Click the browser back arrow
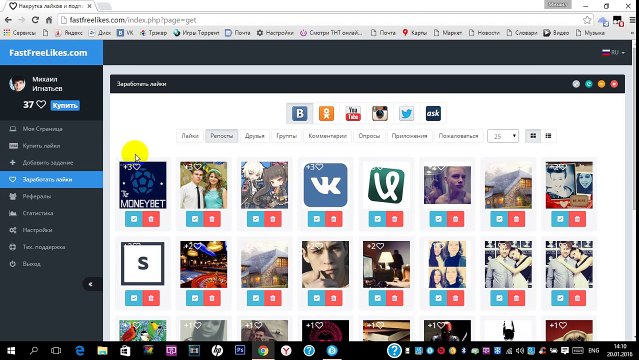This screenshot has width=639, height=360. point(8,20)
